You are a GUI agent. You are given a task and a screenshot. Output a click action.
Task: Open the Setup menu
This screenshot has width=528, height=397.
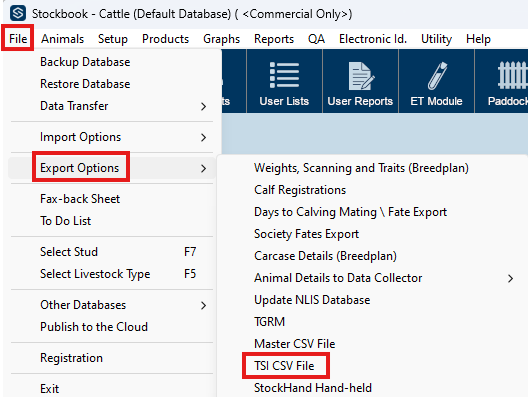tap(113, 39)
